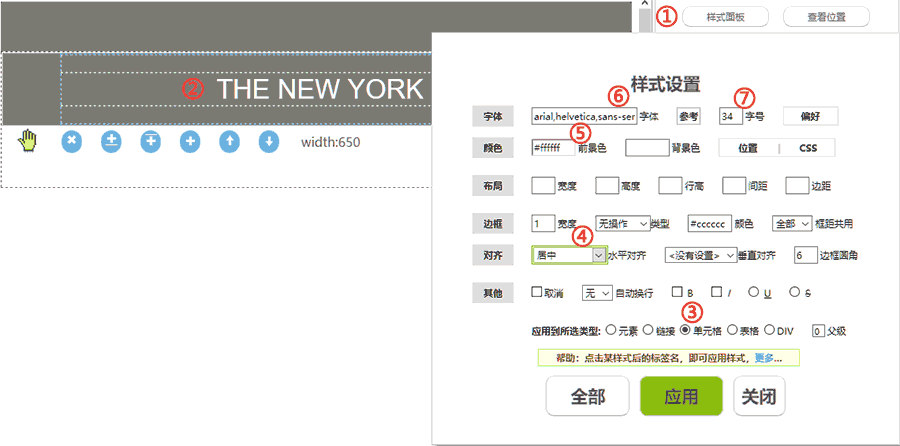This screenshot has height=446, width=900.
Task: Click the scrollbar up arrow
Action: (645, 4)
